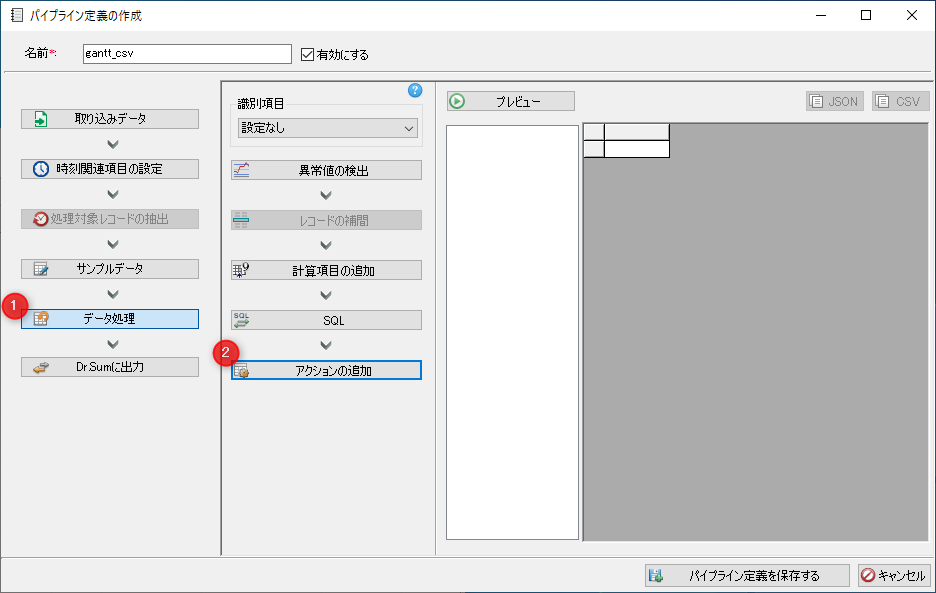The width and height of the screenshot is (936, 593).
Task: Click the 異常値の検出 button
Action: point(327,170)
